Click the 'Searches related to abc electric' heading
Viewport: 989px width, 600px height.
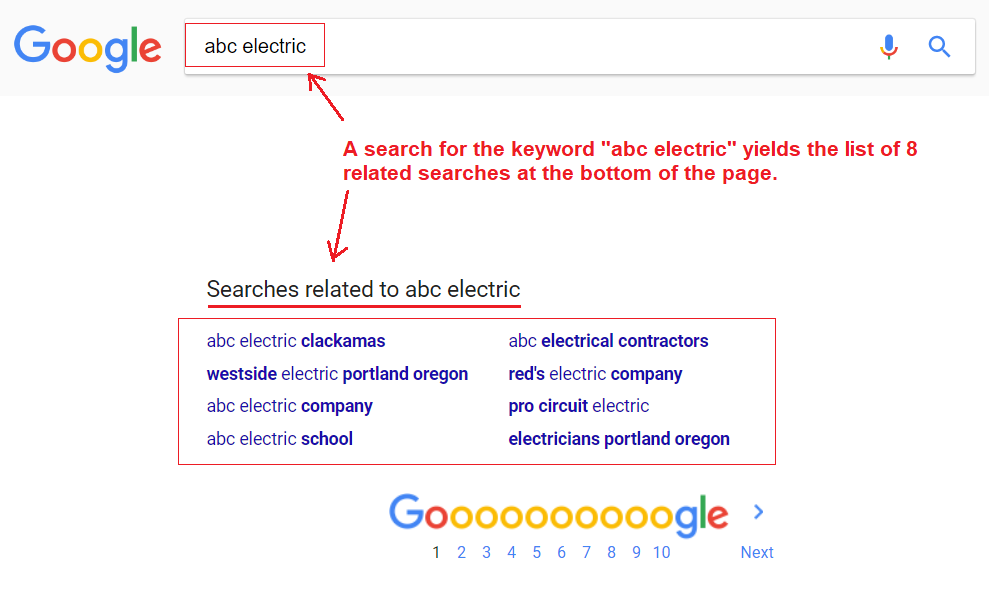coord(363,289)
